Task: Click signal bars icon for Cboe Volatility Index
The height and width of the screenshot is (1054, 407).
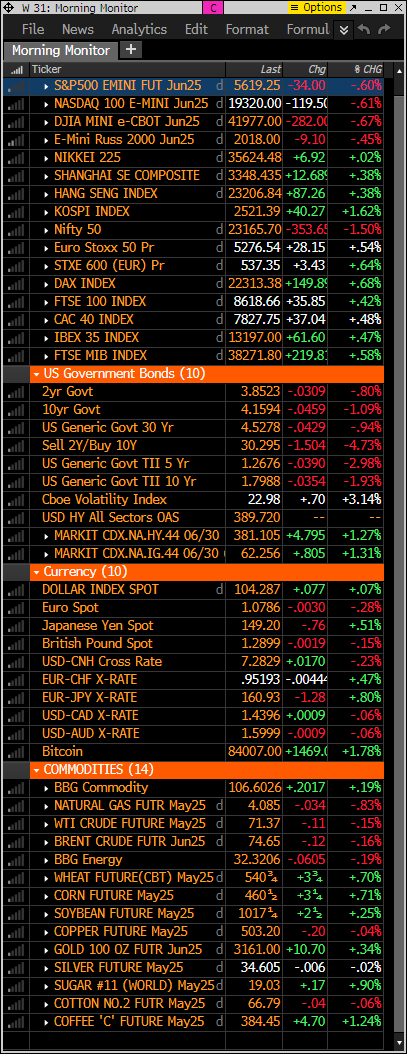Action: click(x=17, y=499)
